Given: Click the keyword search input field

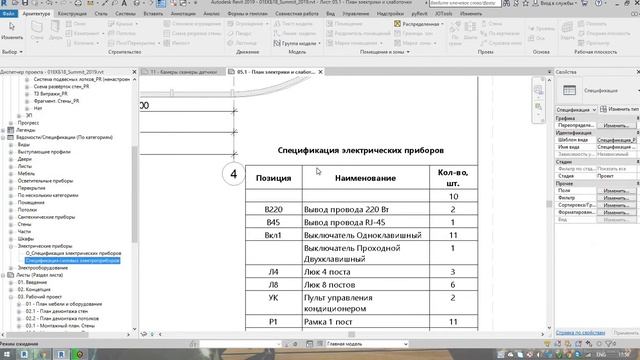Looking at the screenshot, I should click(464, 3).
